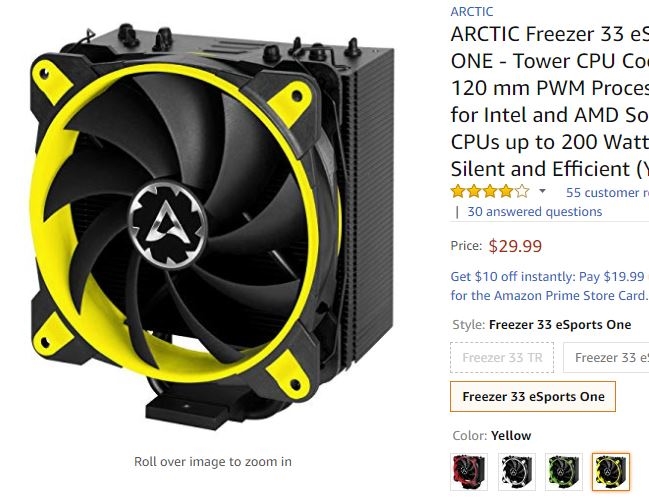
Task: Select the partially visible Freezer 33 eSports style option
Action: [x=606, y=357]
